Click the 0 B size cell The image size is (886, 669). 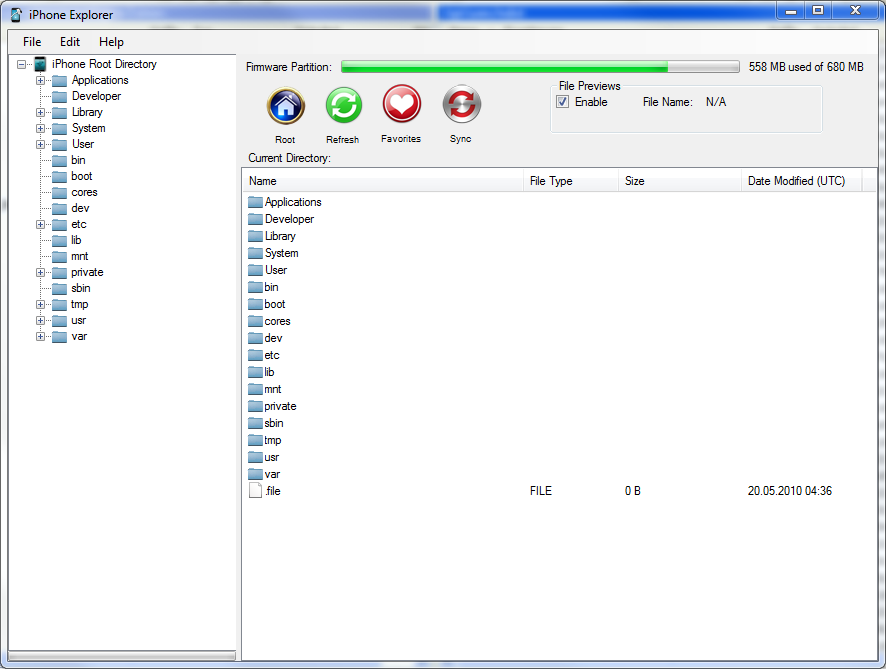click(633, 491)
